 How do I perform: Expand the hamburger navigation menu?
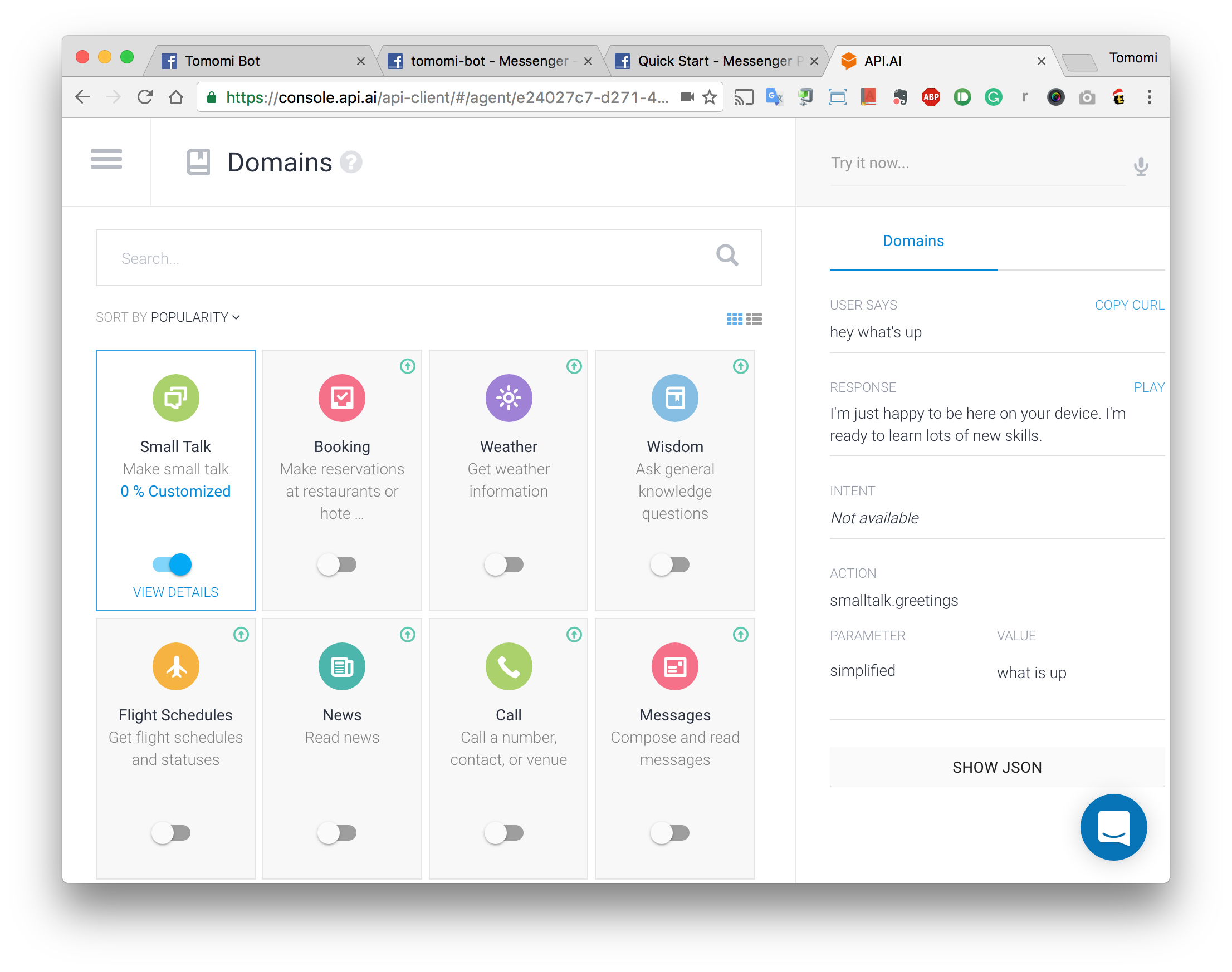[105, 161]
